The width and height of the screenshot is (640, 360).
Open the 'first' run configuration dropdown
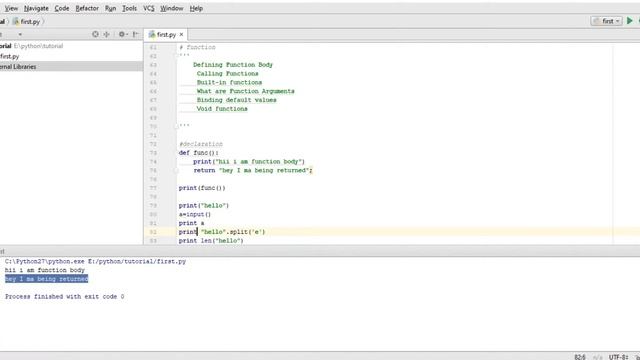click(606, 21)
